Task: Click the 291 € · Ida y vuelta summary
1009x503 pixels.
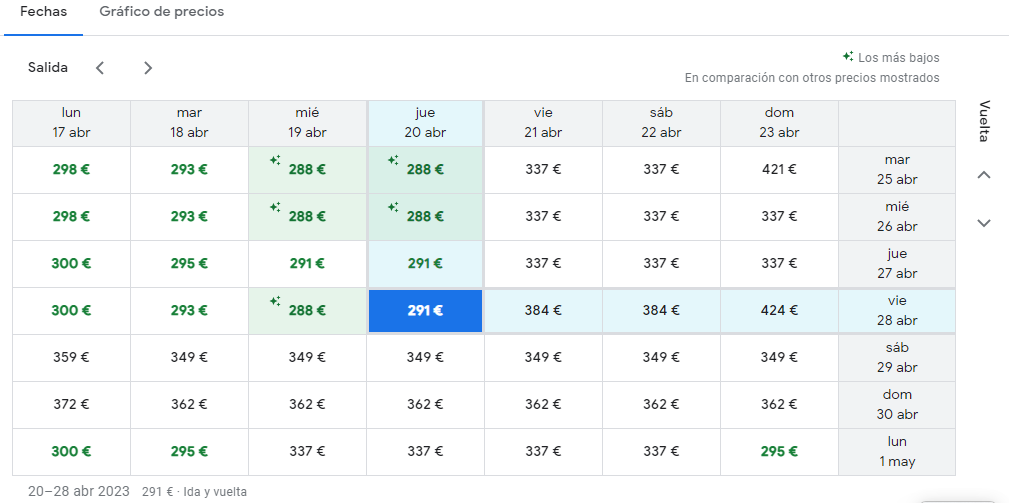Action: (x=194, y=492)
